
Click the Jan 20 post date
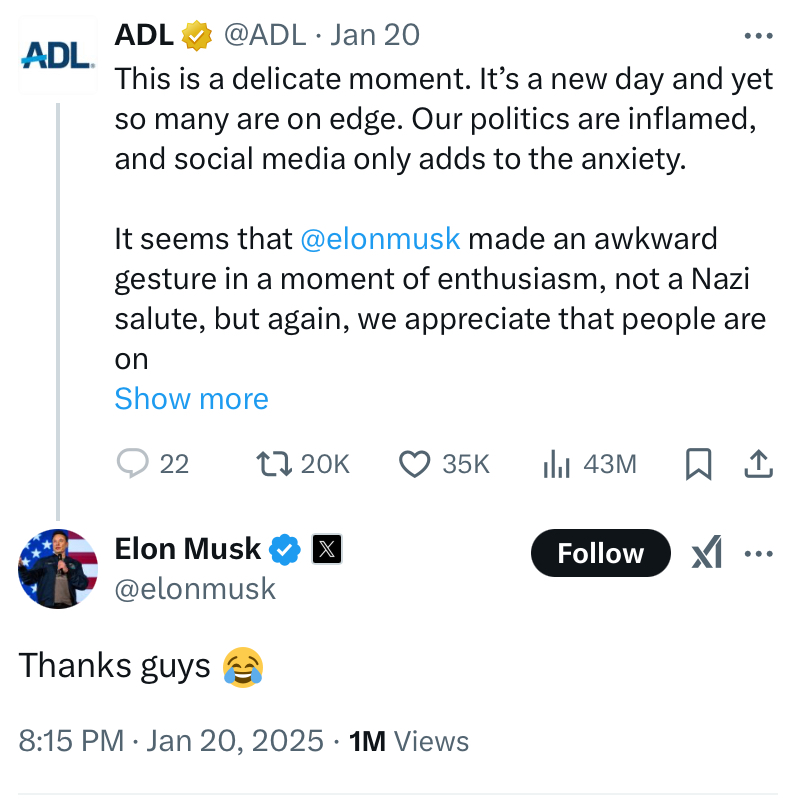375,36
